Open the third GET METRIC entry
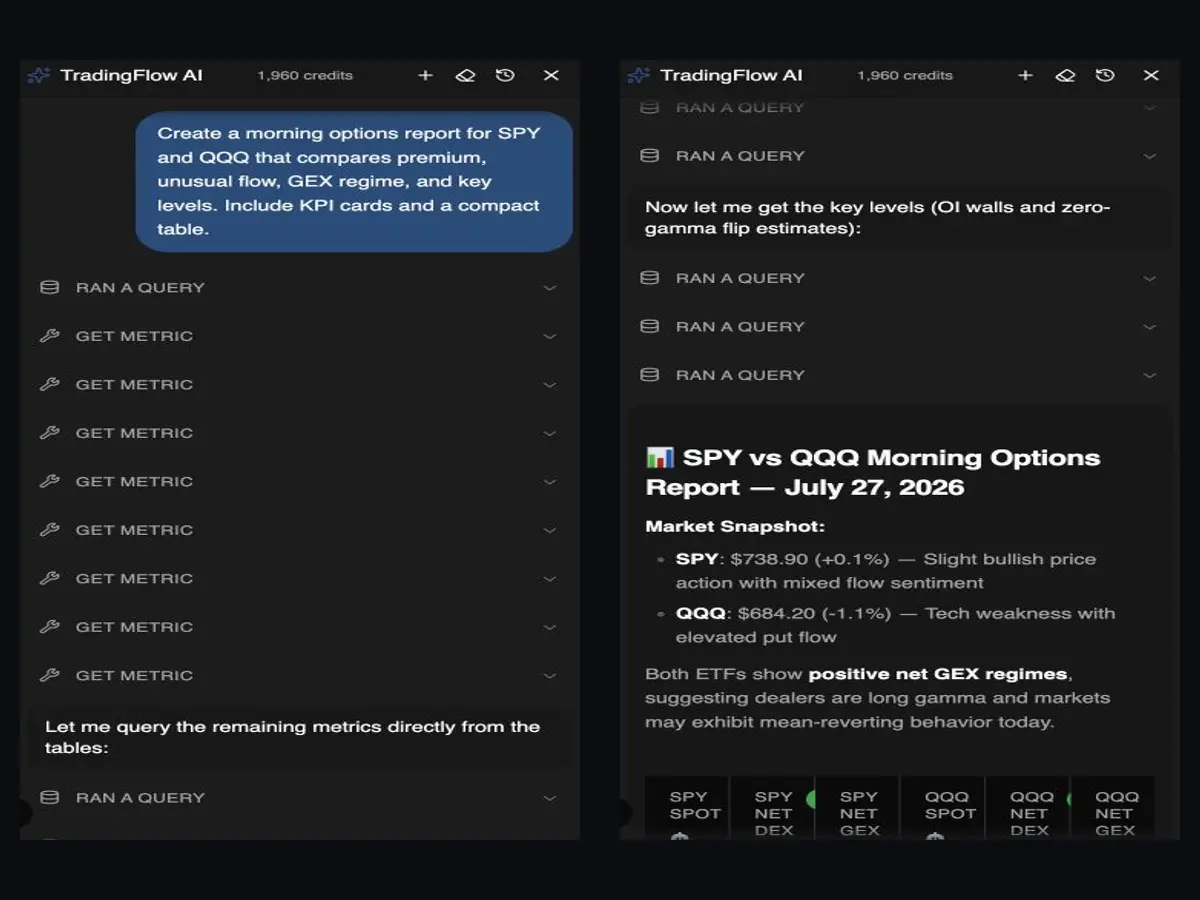Image resolution: width=1200 pixels, height=900 pixels. tap(300, 433)
